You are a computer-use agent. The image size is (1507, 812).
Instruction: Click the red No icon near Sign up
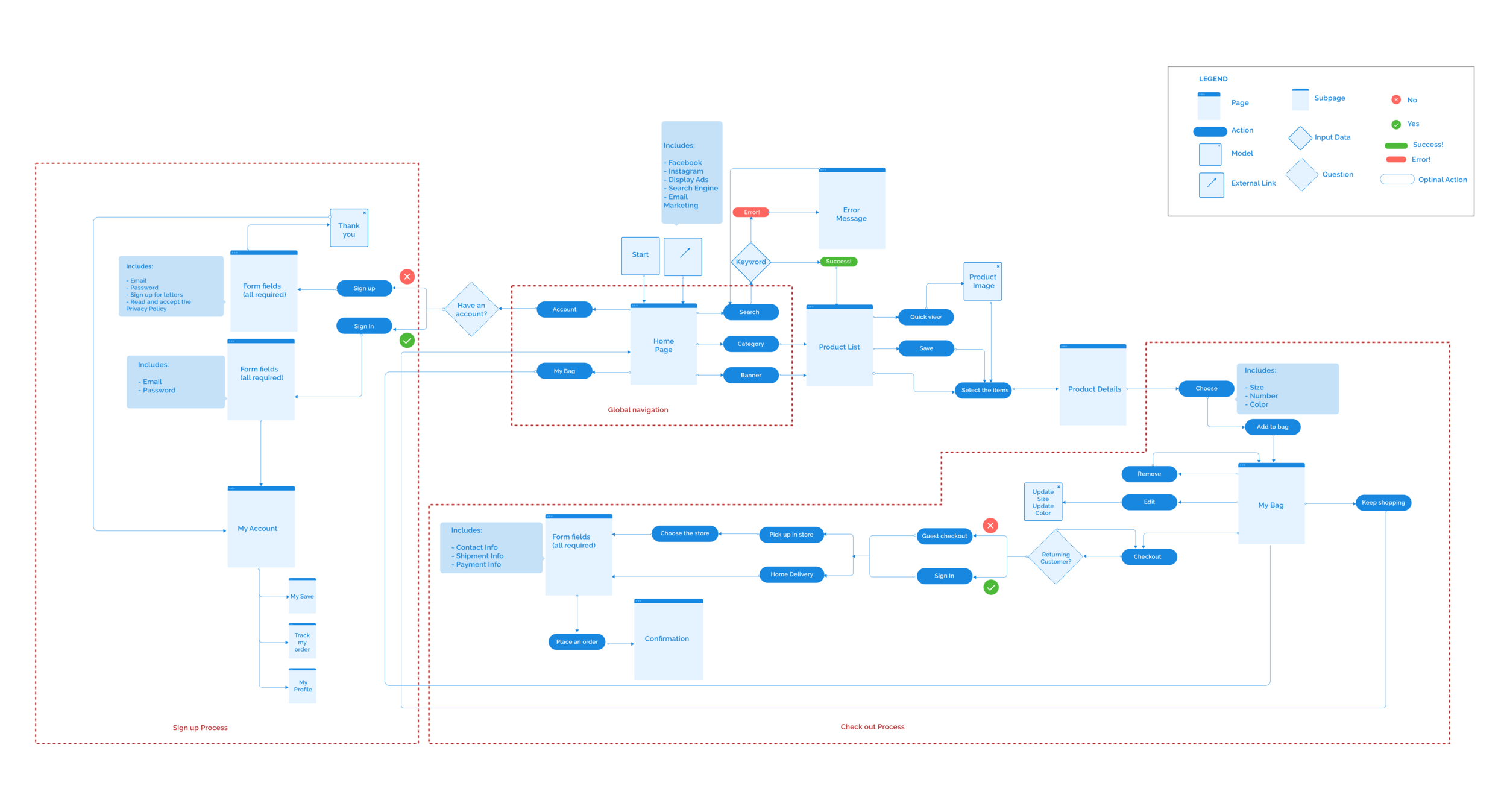coord(407,277)
